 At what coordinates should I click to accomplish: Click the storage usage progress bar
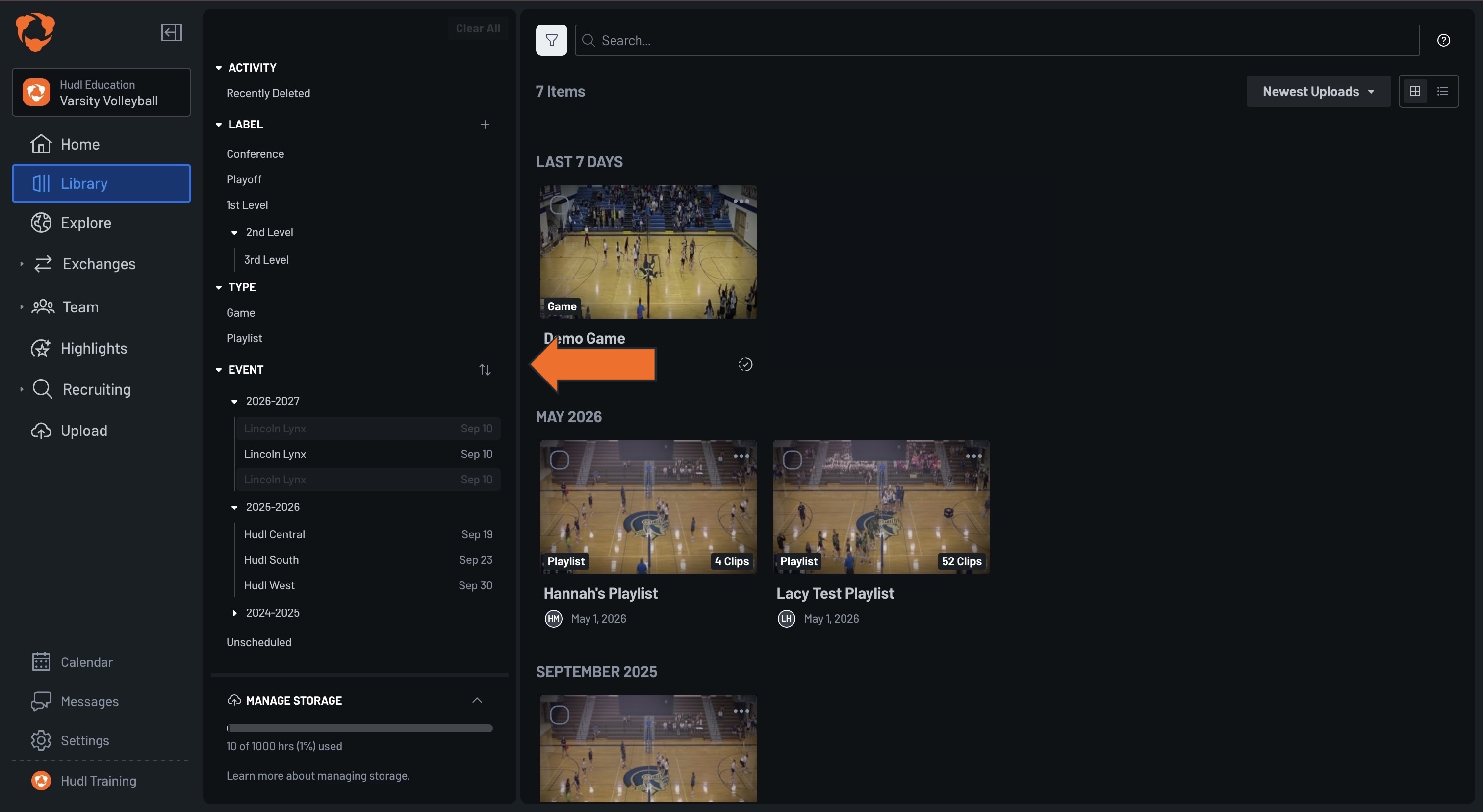point(359,728)
